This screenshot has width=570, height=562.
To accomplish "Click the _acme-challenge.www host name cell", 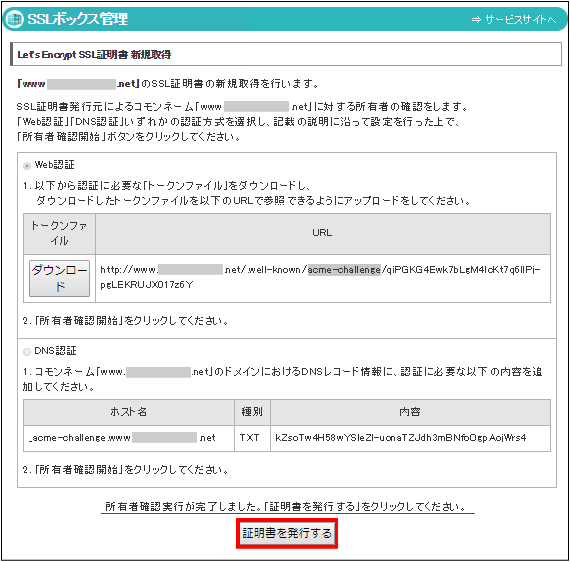I will click(129, 438).
